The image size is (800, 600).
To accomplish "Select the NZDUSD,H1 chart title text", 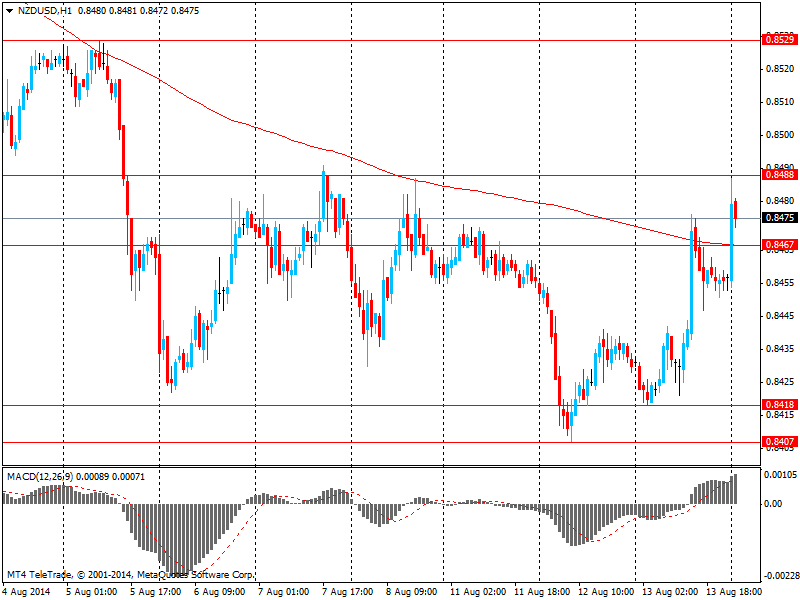I will point(44,11).
